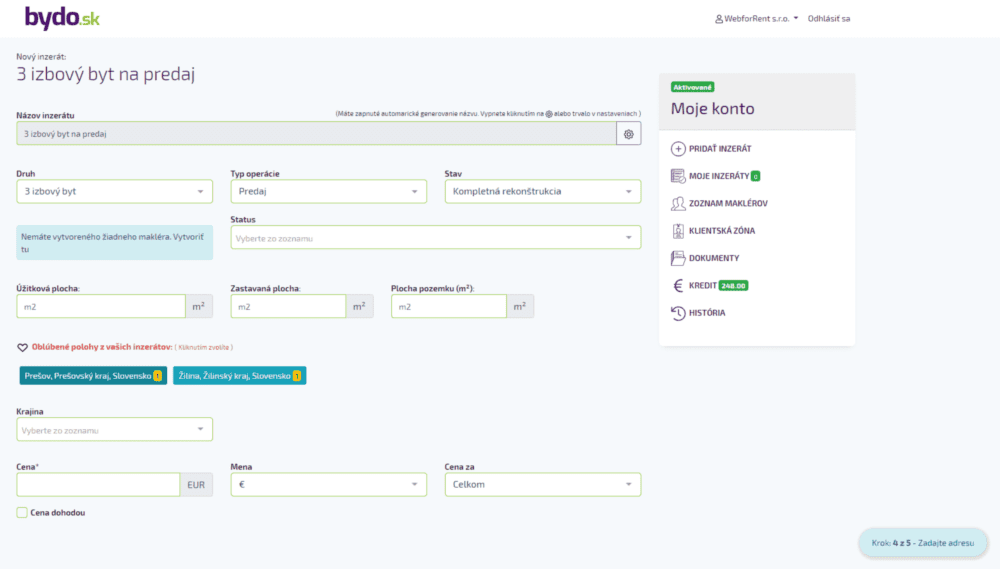Click the Úžitková plocha input field

[101, 307]
